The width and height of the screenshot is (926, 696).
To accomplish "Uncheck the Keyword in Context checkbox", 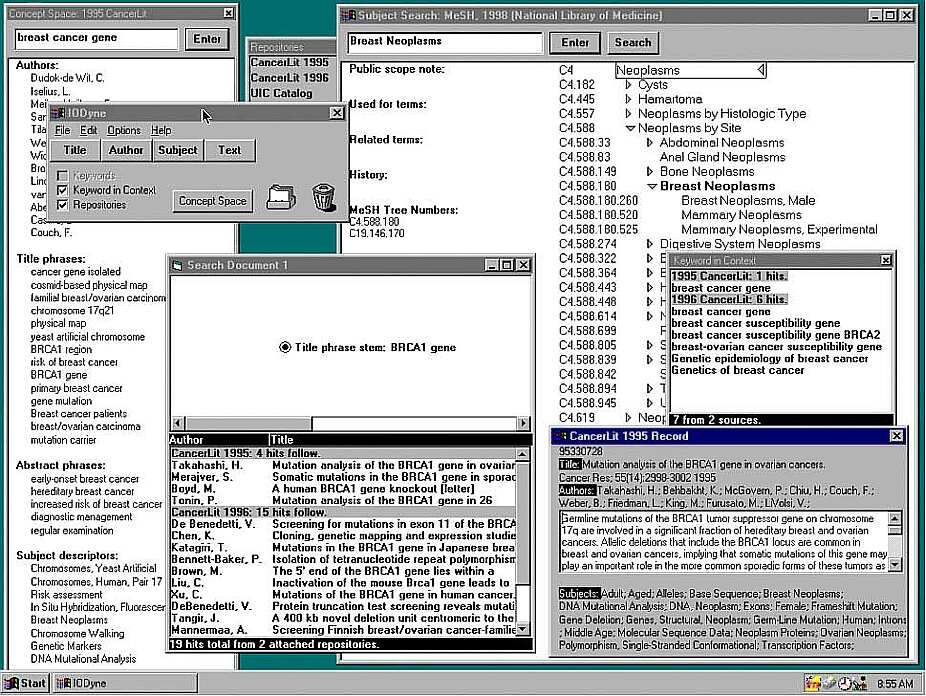I will [62, 190].
